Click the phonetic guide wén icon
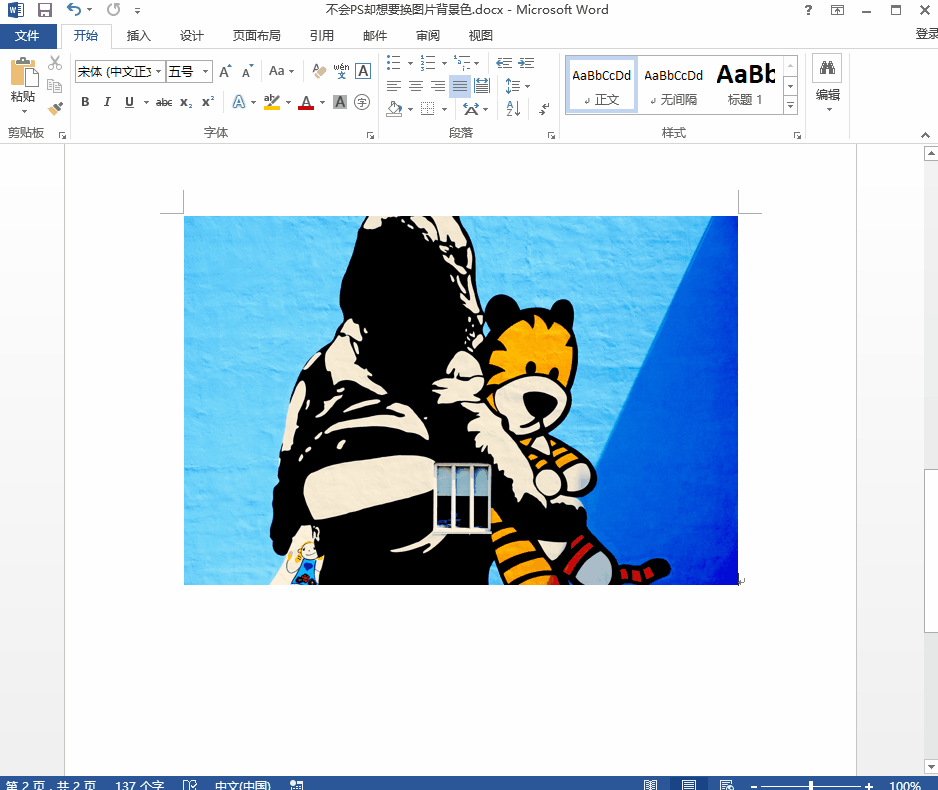Viewport: 938px width, 790px height. [x=341, y=72]
